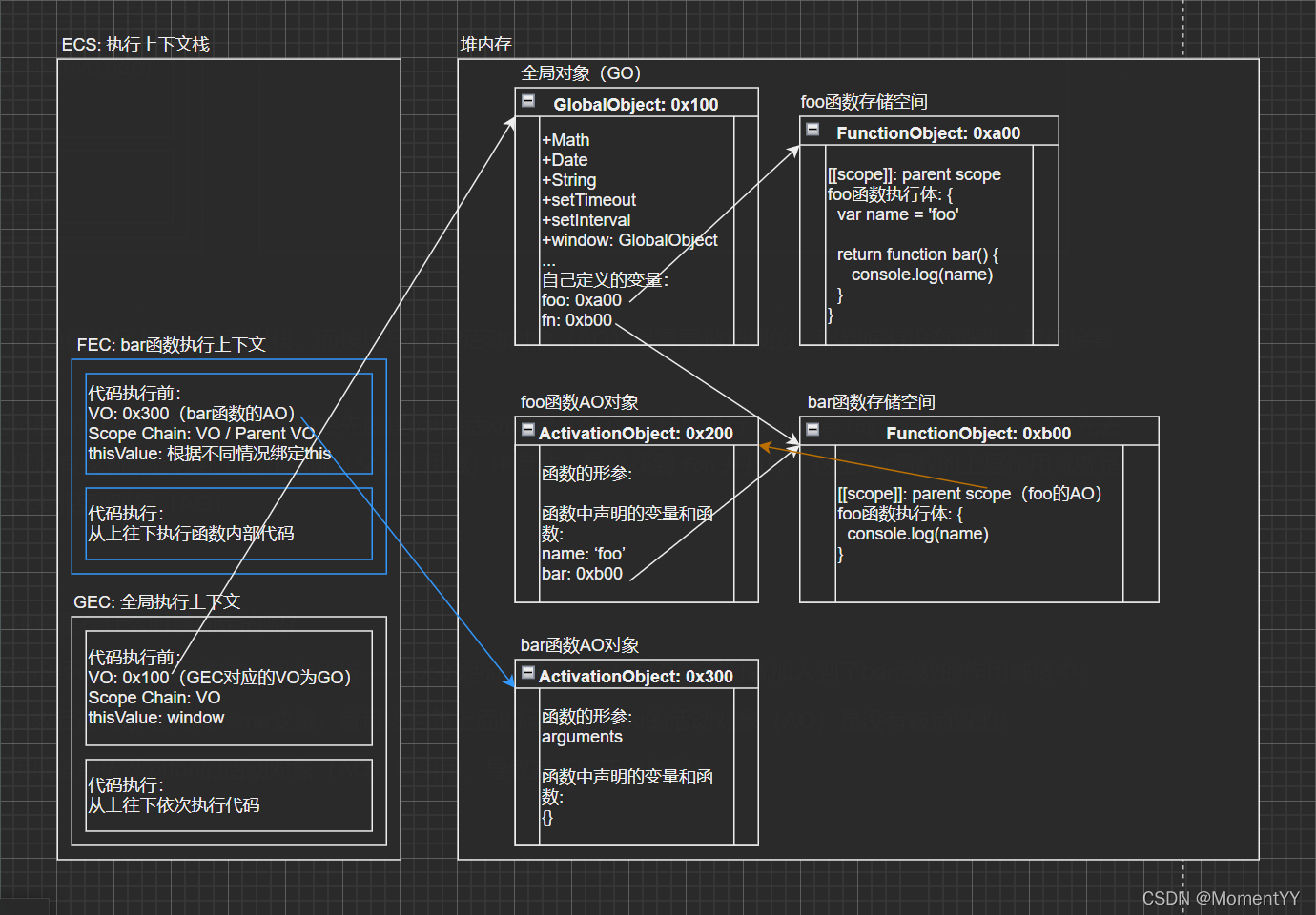Select the 'ActivationObject: 0x300' title
Screen dimensions: 1316x915
pyautogui.click(x=636, y=677)
